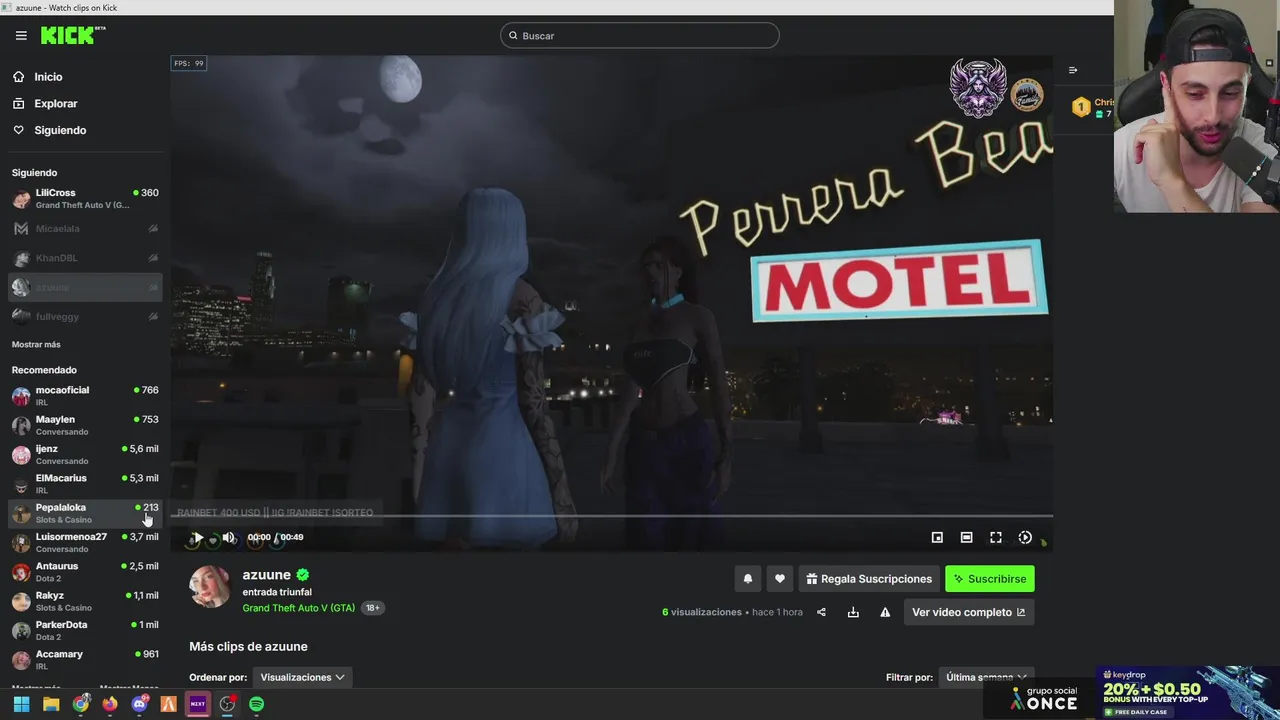This screenshot has width=1280, height=720.
Task: Toggle notifications with the bell button
Action: point(747,579)
